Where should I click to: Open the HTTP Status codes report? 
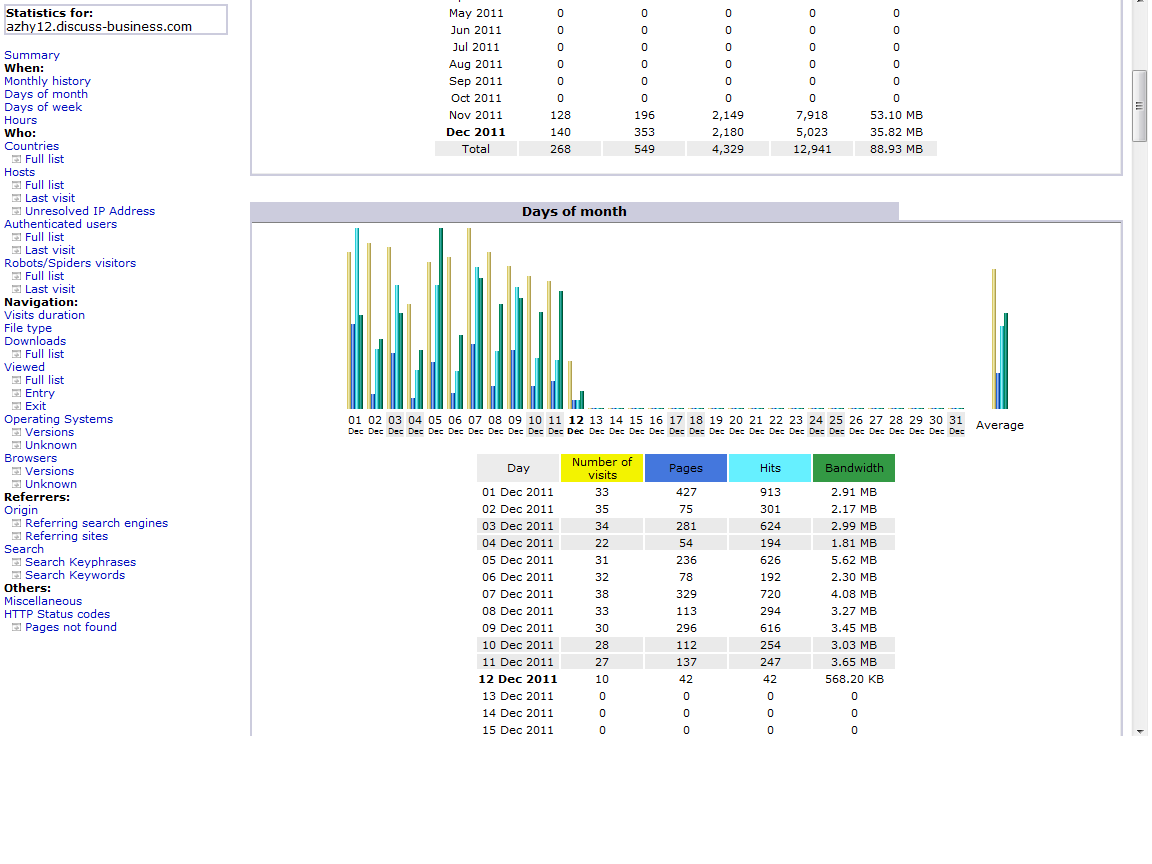click(57, 615)
